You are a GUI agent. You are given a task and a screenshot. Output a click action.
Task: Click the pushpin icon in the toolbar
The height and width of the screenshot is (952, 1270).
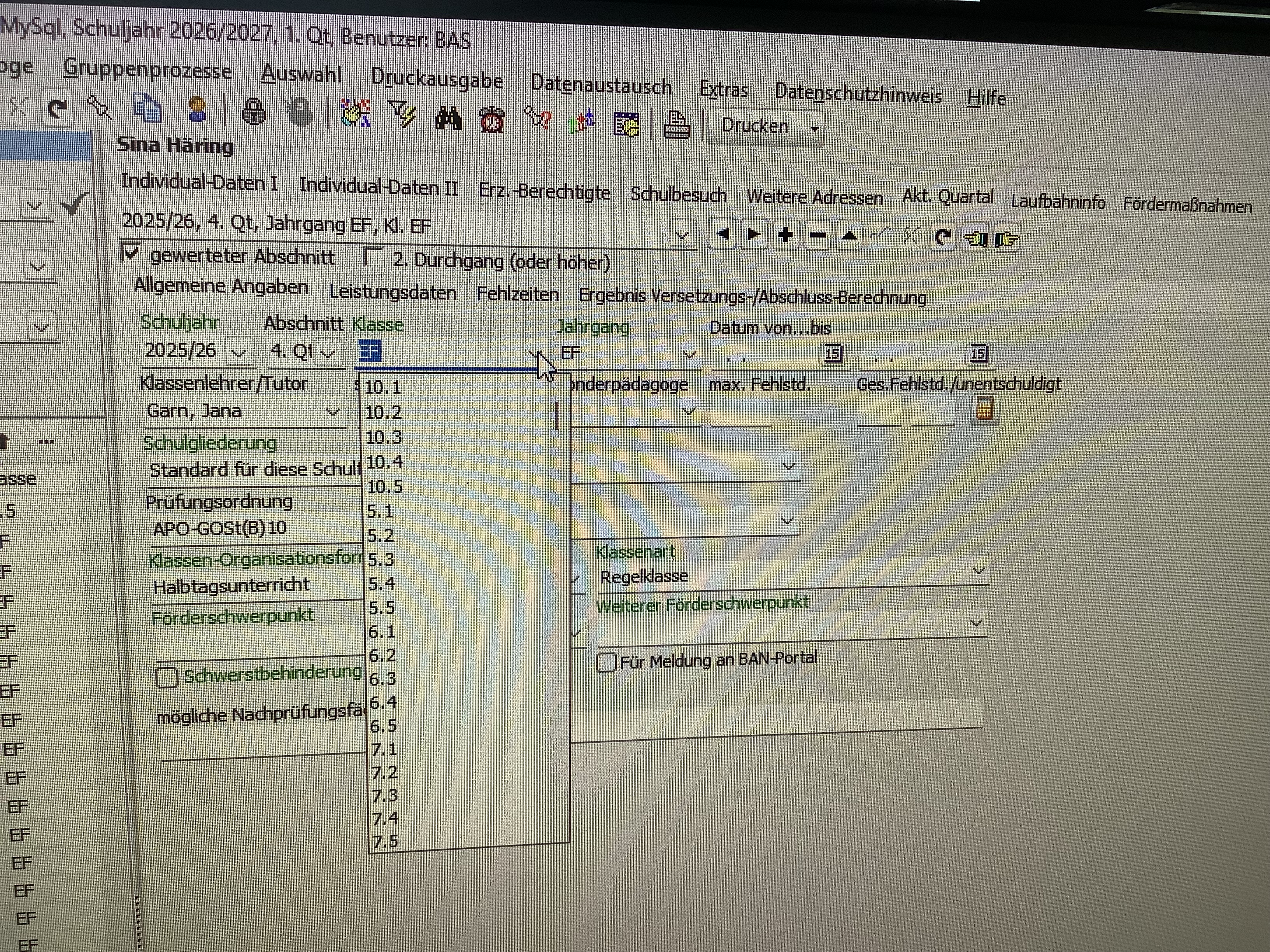[99, 107]
